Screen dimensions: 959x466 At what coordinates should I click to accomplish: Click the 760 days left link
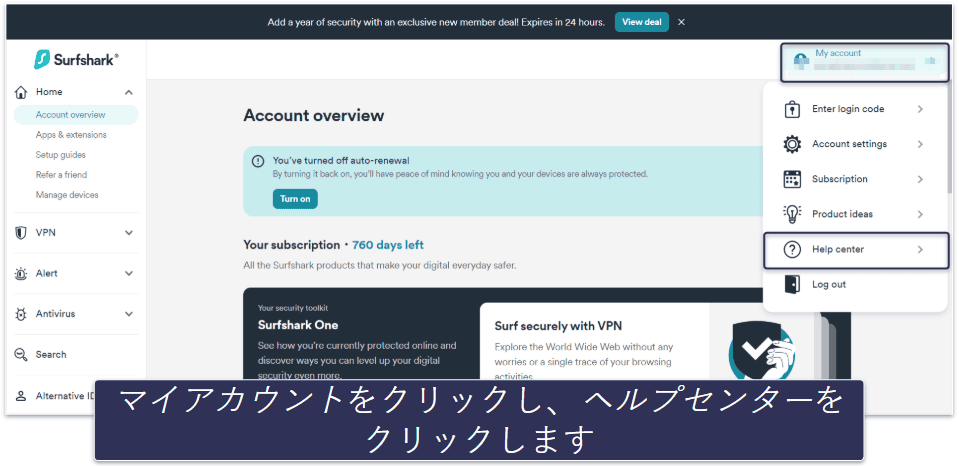pos(388,245)
